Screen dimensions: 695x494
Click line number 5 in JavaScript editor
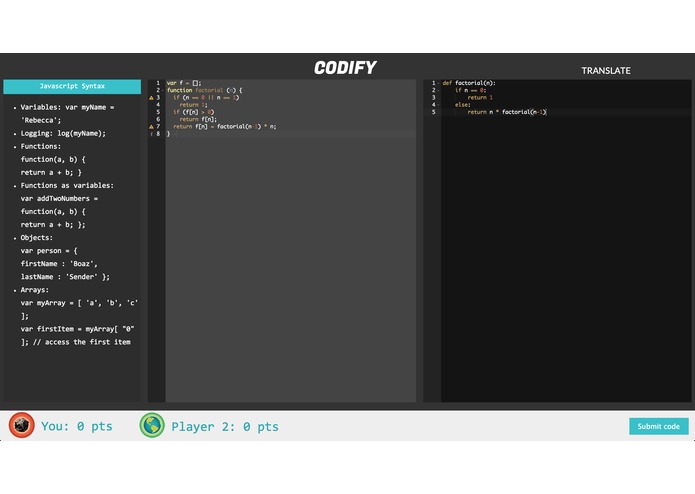tap(158, 112)
